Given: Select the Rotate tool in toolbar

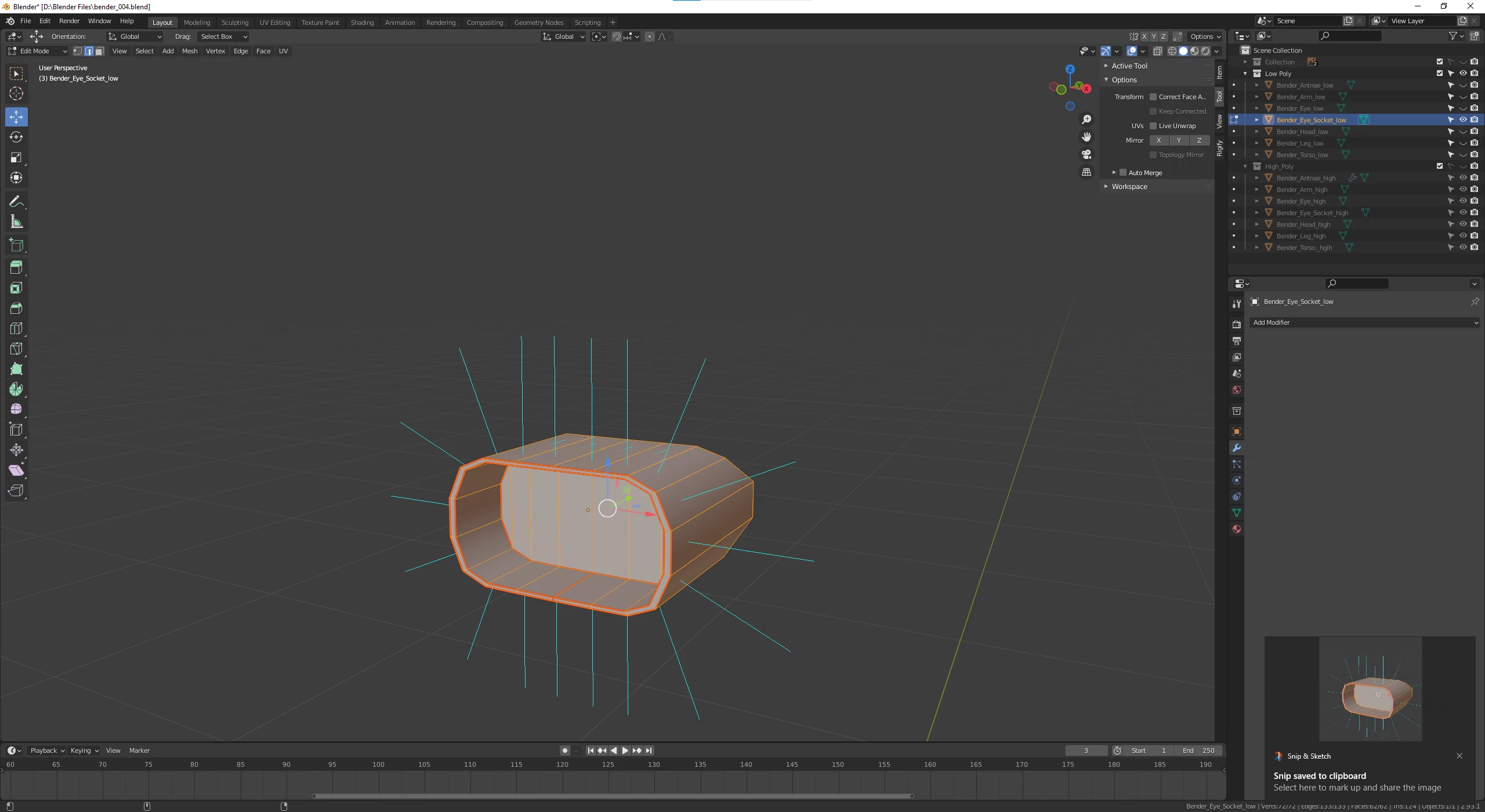Looking at the screenshot, I should point(16,137).
